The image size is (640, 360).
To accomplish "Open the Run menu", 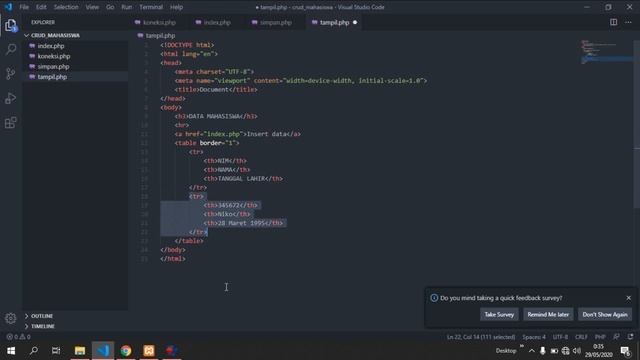I will (x=127, y=7).
